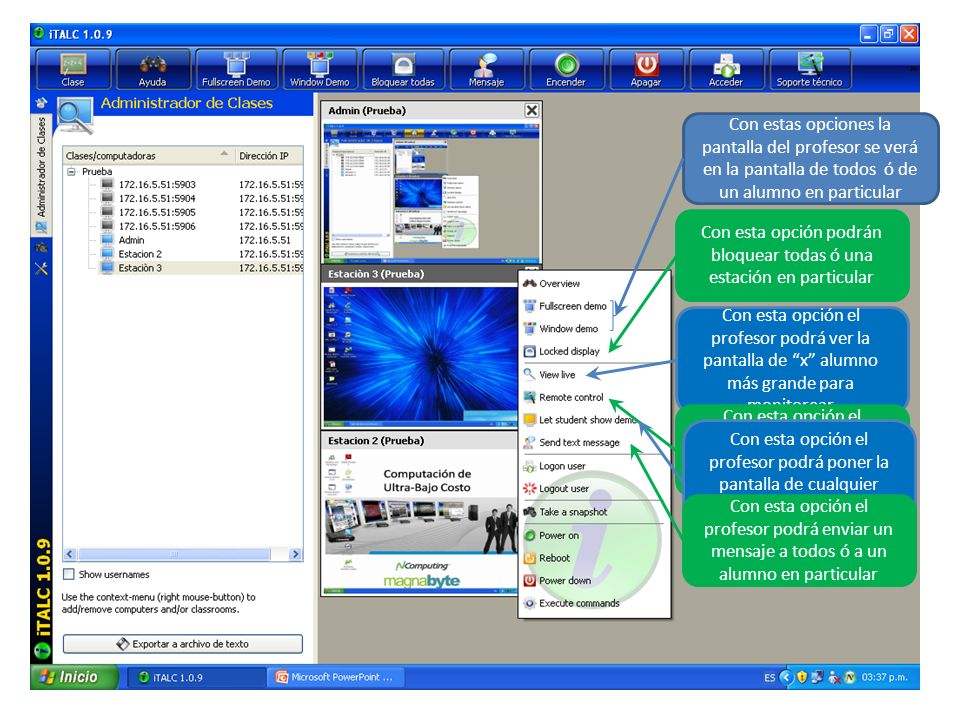Image resolution: width=960 pixels, height=720 pixels.
Task: Start Window Demo from toolbar
Action: pyautogui.click(x=320, y=70)
